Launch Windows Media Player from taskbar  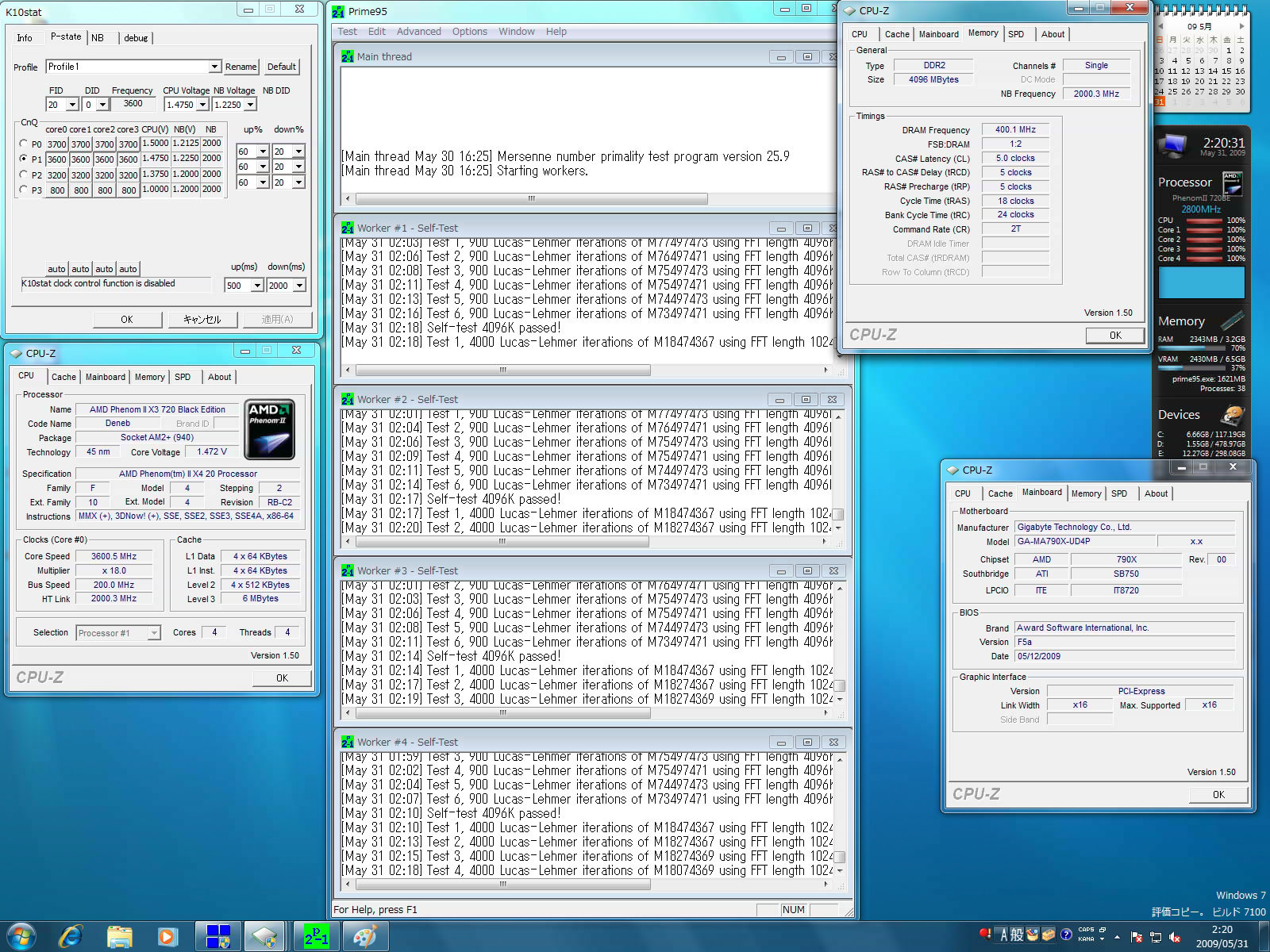pyautogui.click(x=167, y=936)
